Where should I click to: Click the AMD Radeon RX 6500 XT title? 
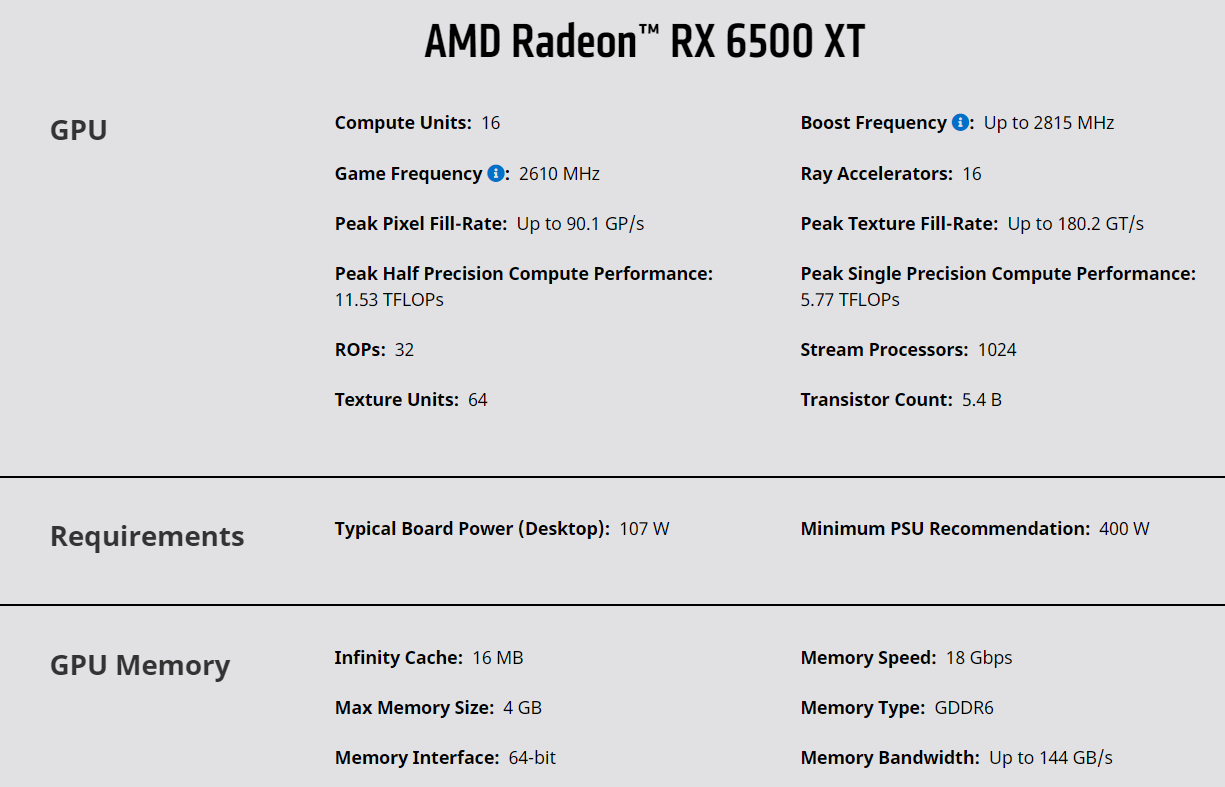pos(645,42)
